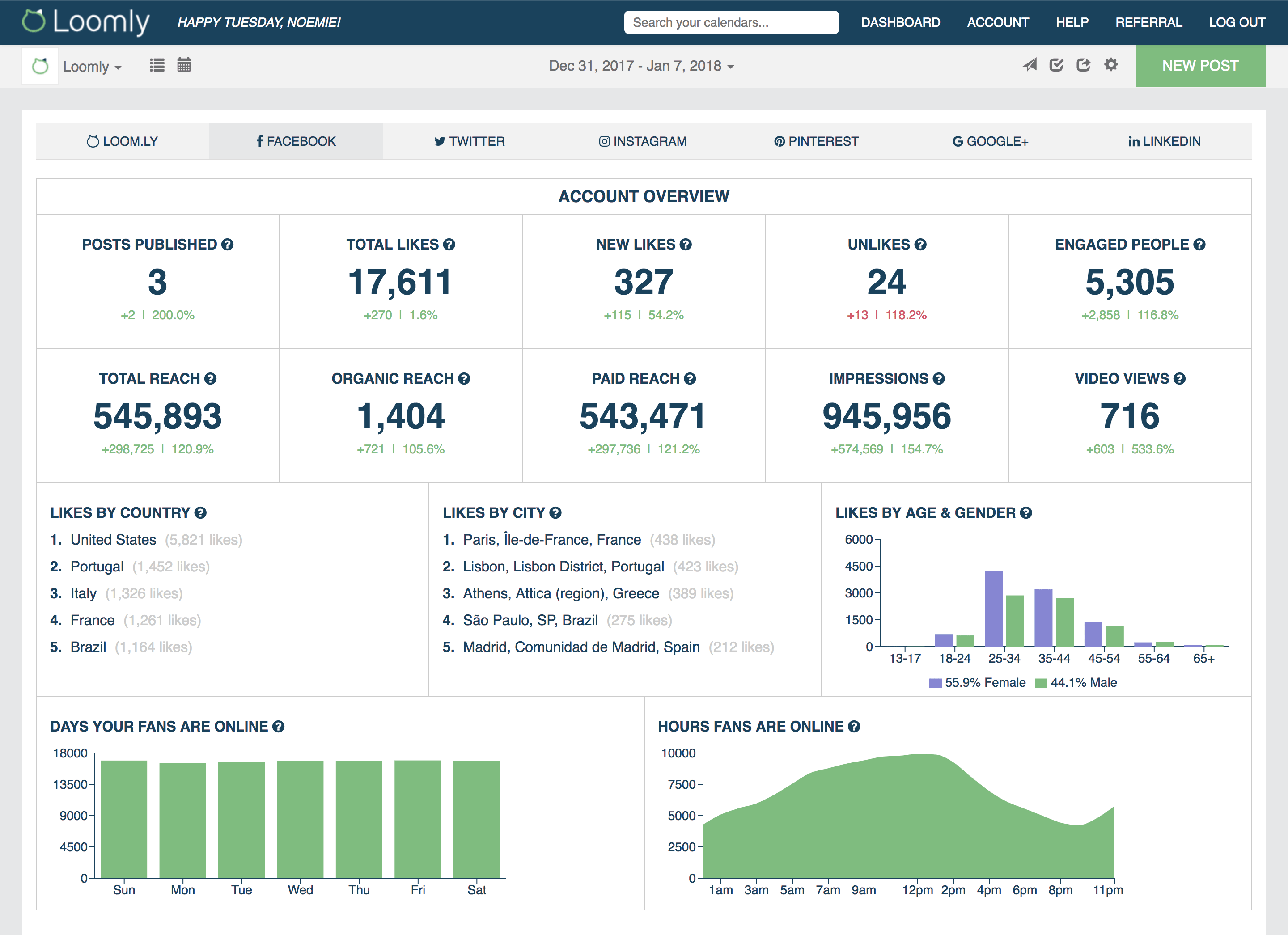The height and width of the screenshot is (935, 1288).
Task: Click the purple Female legend swatch
Action: pyautogui.click(x=935, y=683)
